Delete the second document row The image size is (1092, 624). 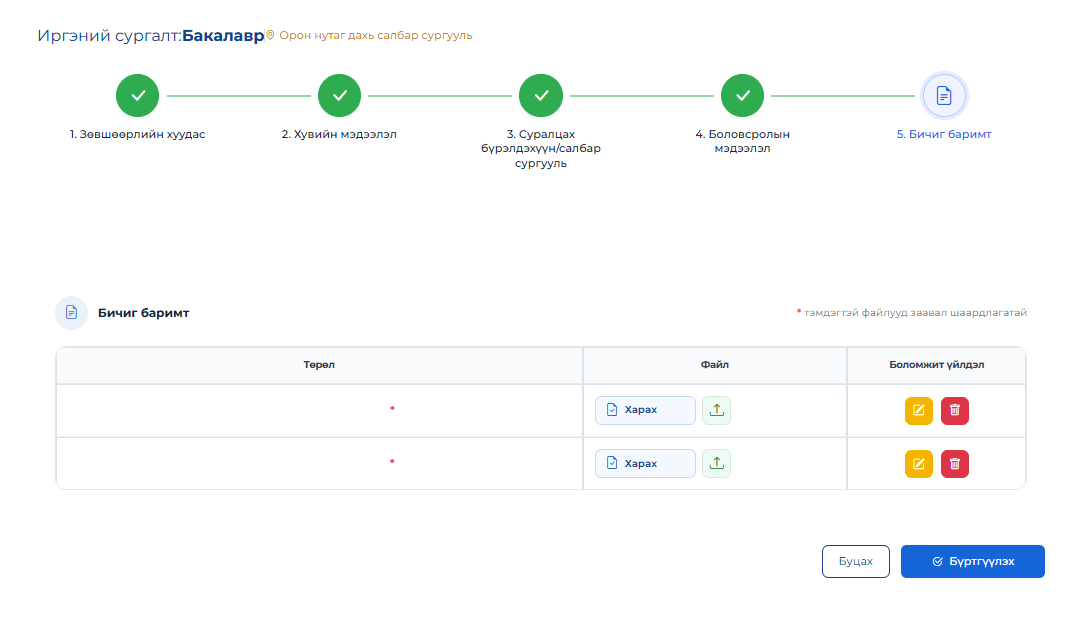[x=955, y=464]
